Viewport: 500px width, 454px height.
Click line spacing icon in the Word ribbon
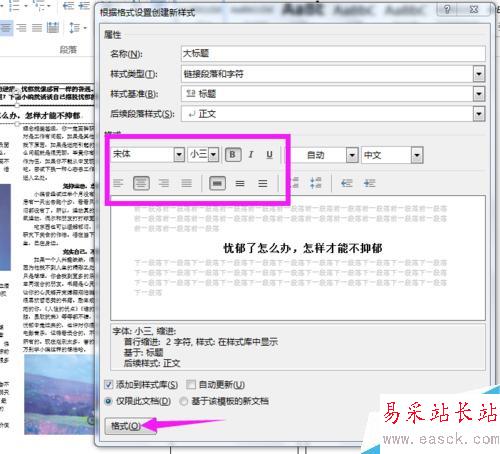(x=74, y=27)
